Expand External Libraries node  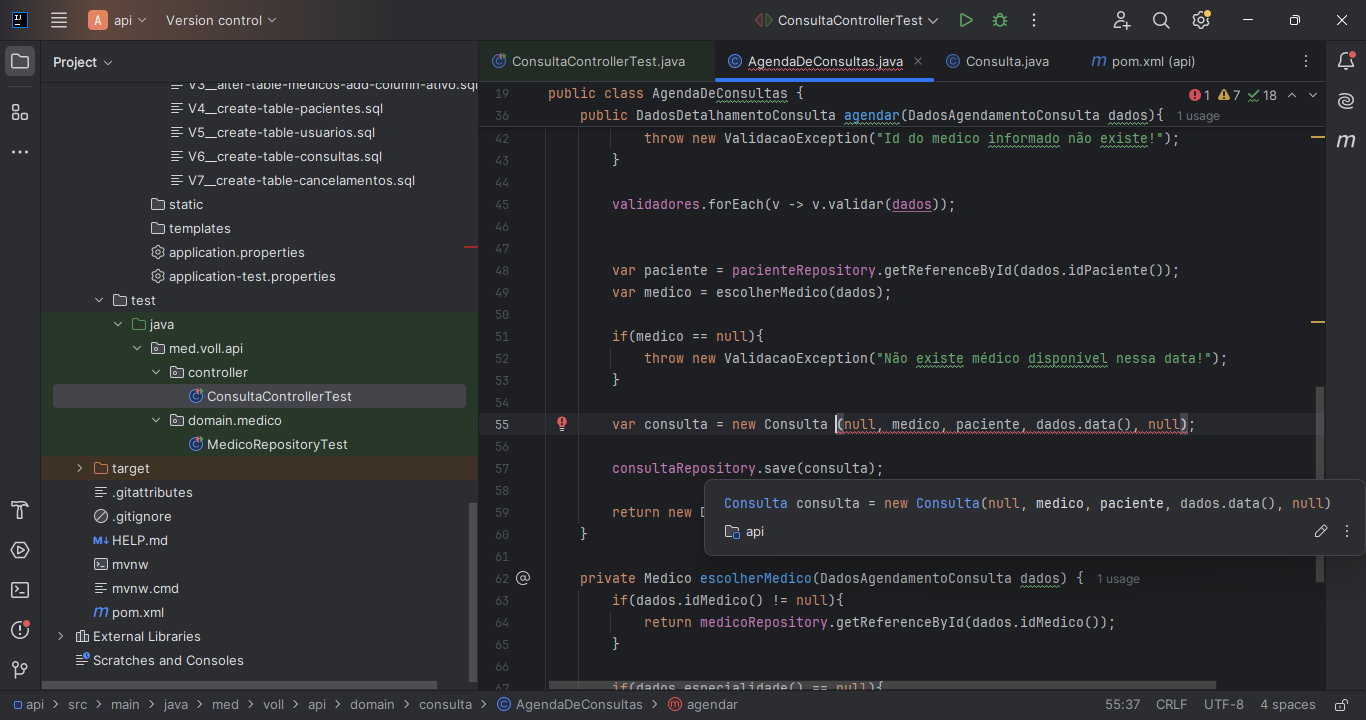tap(61, 636)
